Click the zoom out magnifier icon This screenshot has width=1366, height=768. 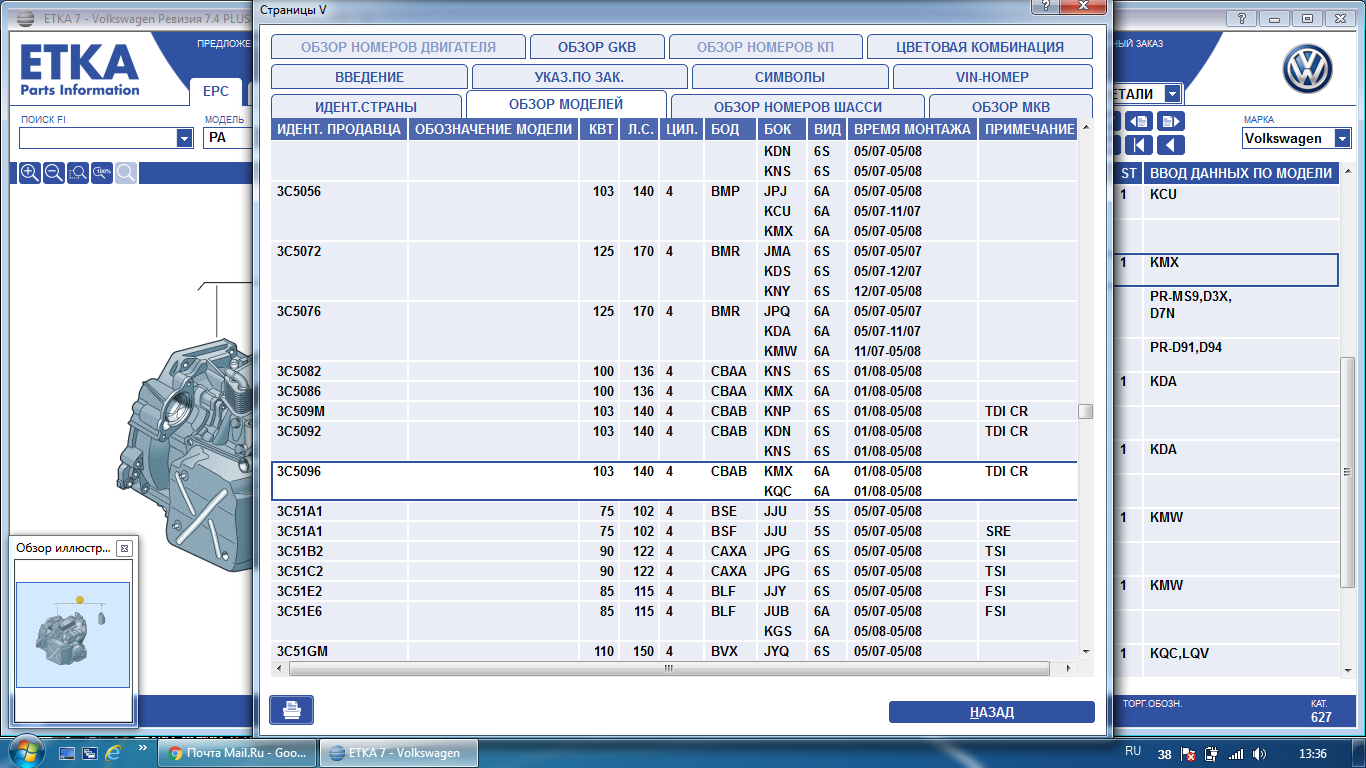[x=54, y=173]
